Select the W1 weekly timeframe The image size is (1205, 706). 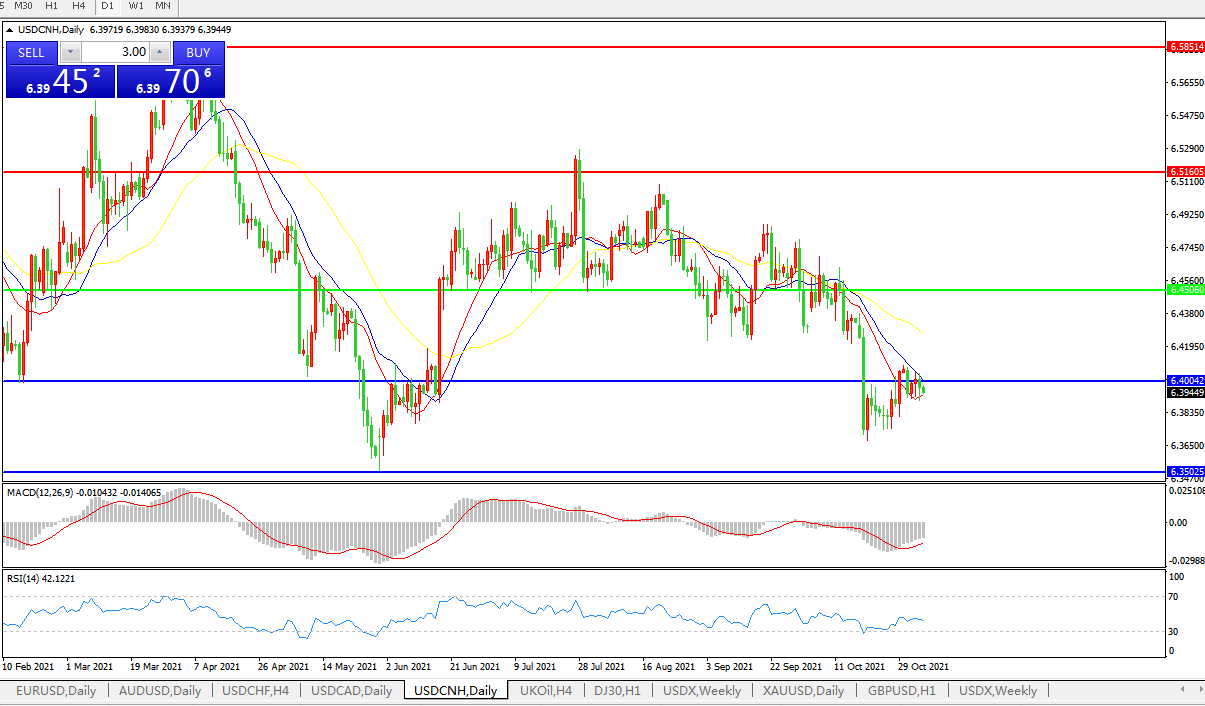pyautogui.click(x=135, y=6)
